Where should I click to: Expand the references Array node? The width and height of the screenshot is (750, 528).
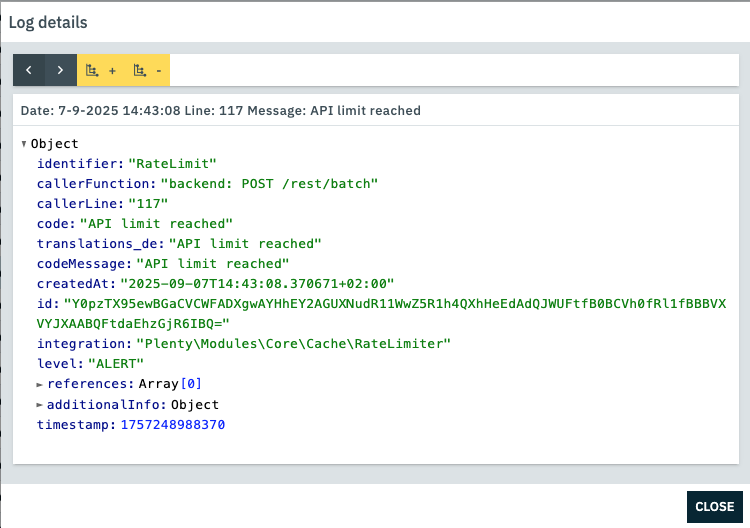point(40,384)
